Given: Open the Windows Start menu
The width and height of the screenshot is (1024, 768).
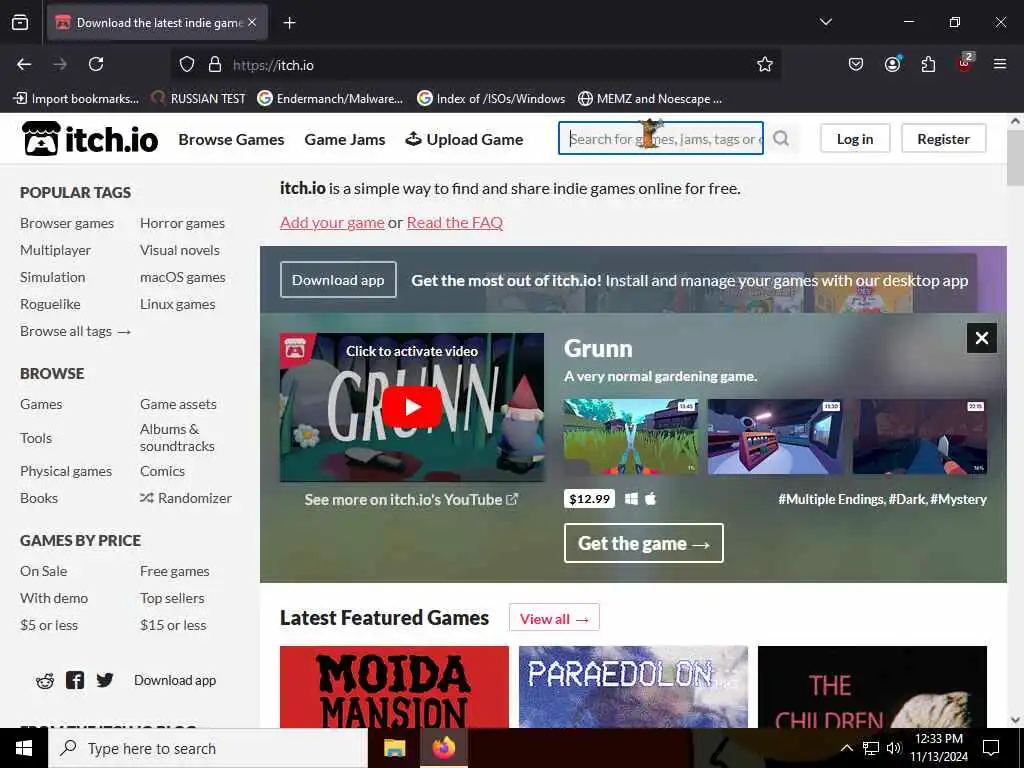Looking at the screenshot, I should pos(24,748).
